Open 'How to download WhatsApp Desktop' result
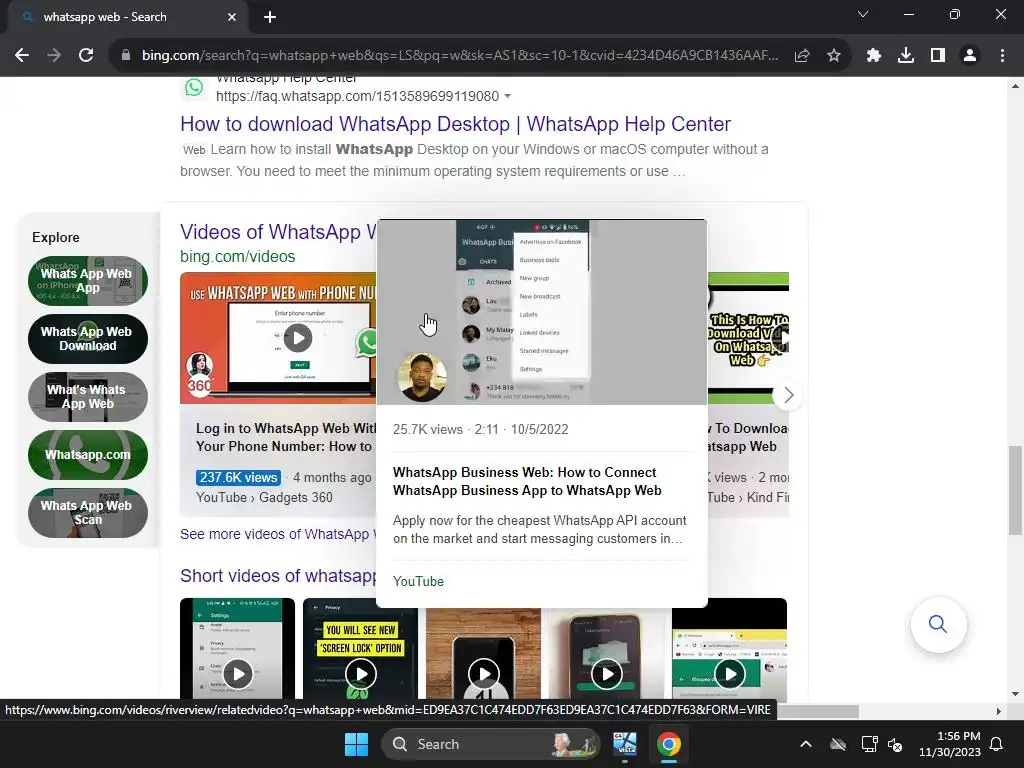This screenshot has width=1024, height=768. point(455,124)
